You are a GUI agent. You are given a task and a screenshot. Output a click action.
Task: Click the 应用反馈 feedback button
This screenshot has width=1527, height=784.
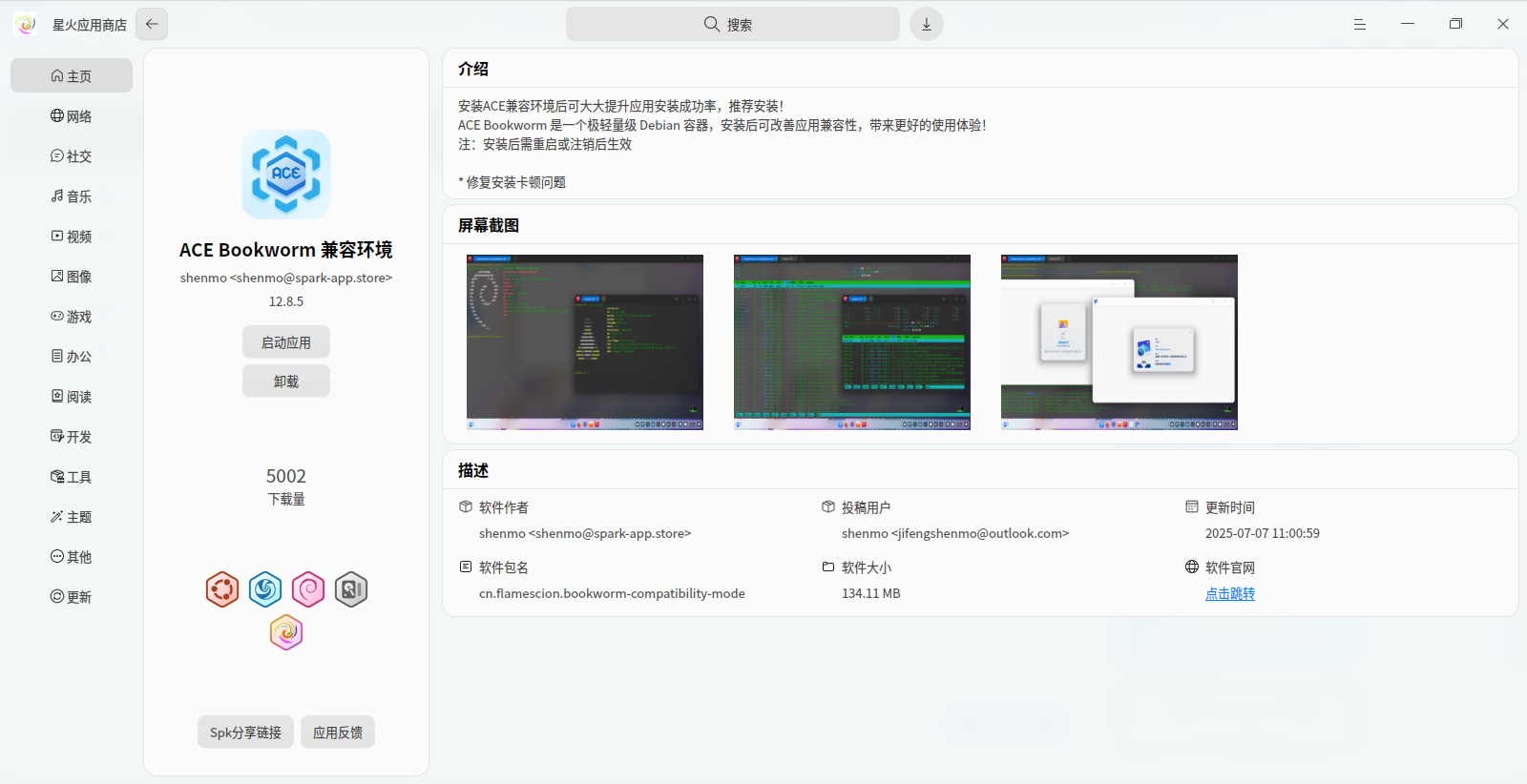click(338, 732)
